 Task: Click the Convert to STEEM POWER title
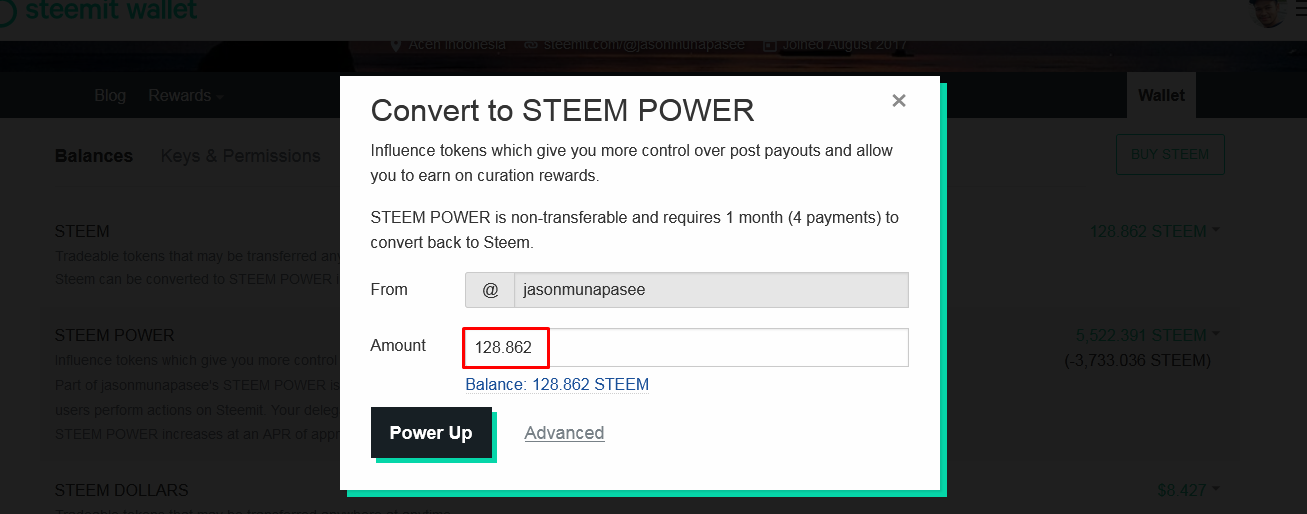[x=562, y=110]
